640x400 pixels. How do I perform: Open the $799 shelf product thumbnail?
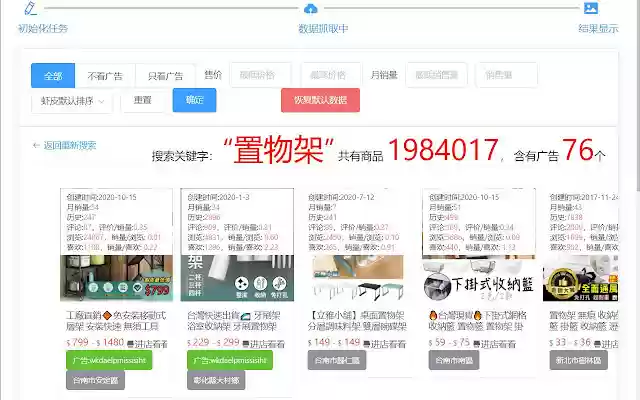(116, 278)
